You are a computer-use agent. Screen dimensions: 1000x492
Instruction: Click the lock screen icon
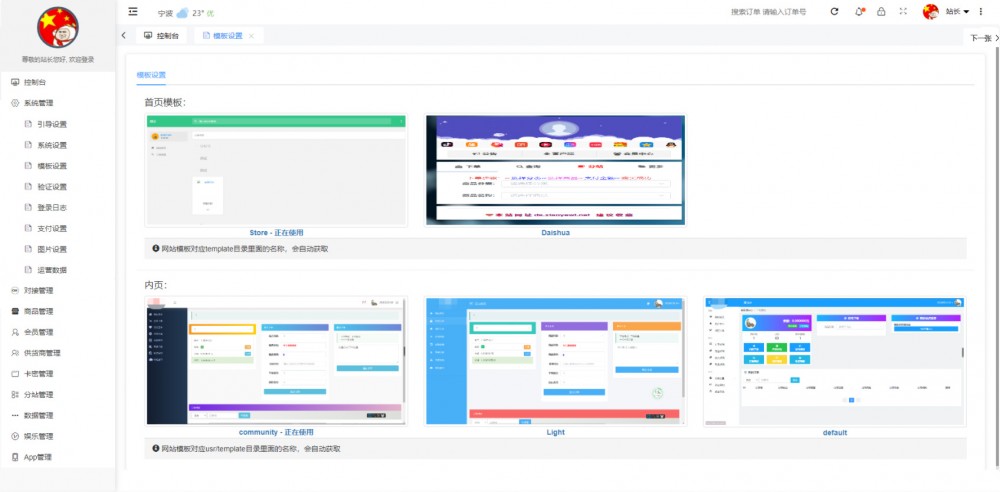click(x=881, y=12)
